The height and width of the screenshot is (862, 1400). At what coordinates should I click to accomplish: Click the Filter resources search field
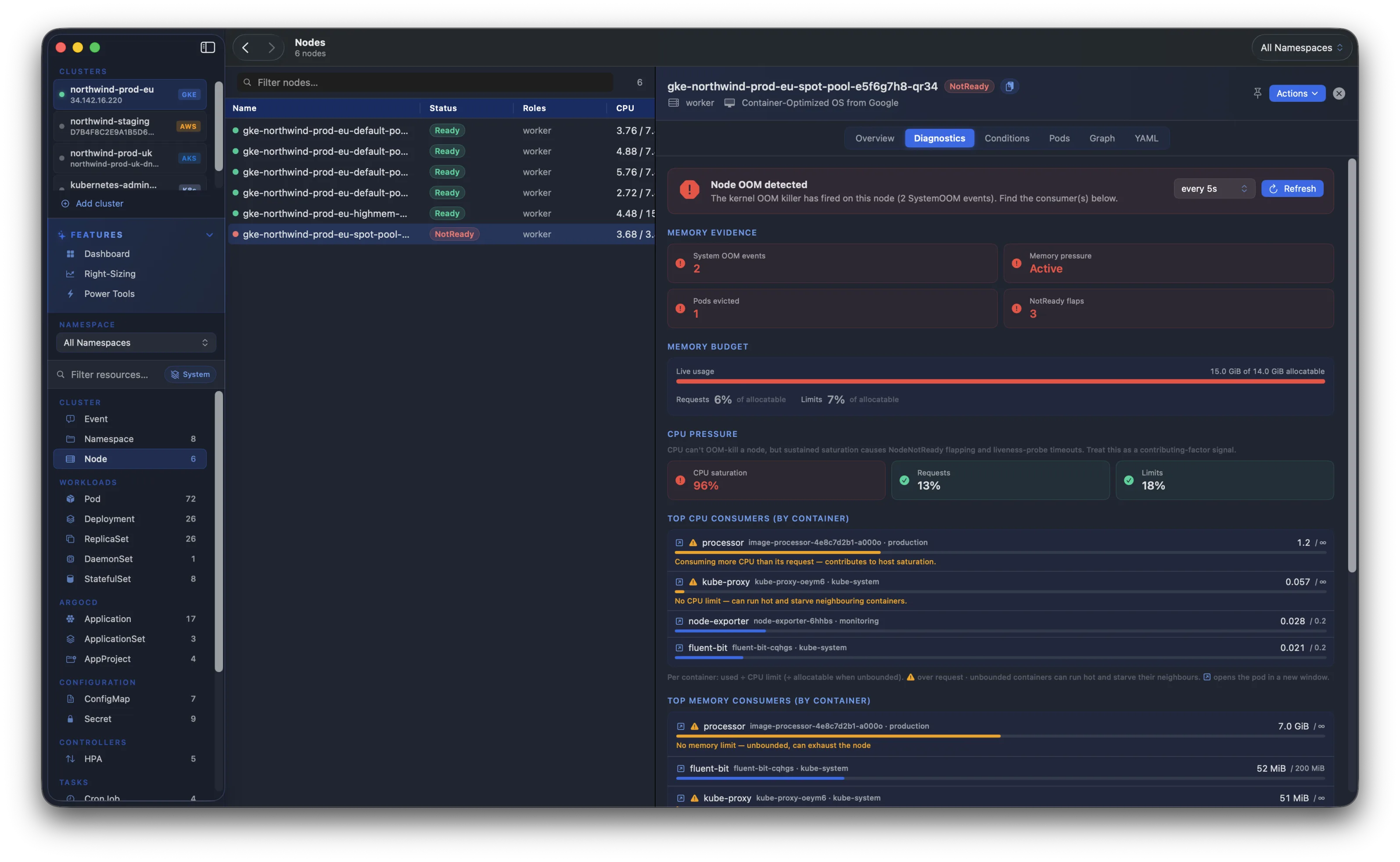[x=108, y=375]
